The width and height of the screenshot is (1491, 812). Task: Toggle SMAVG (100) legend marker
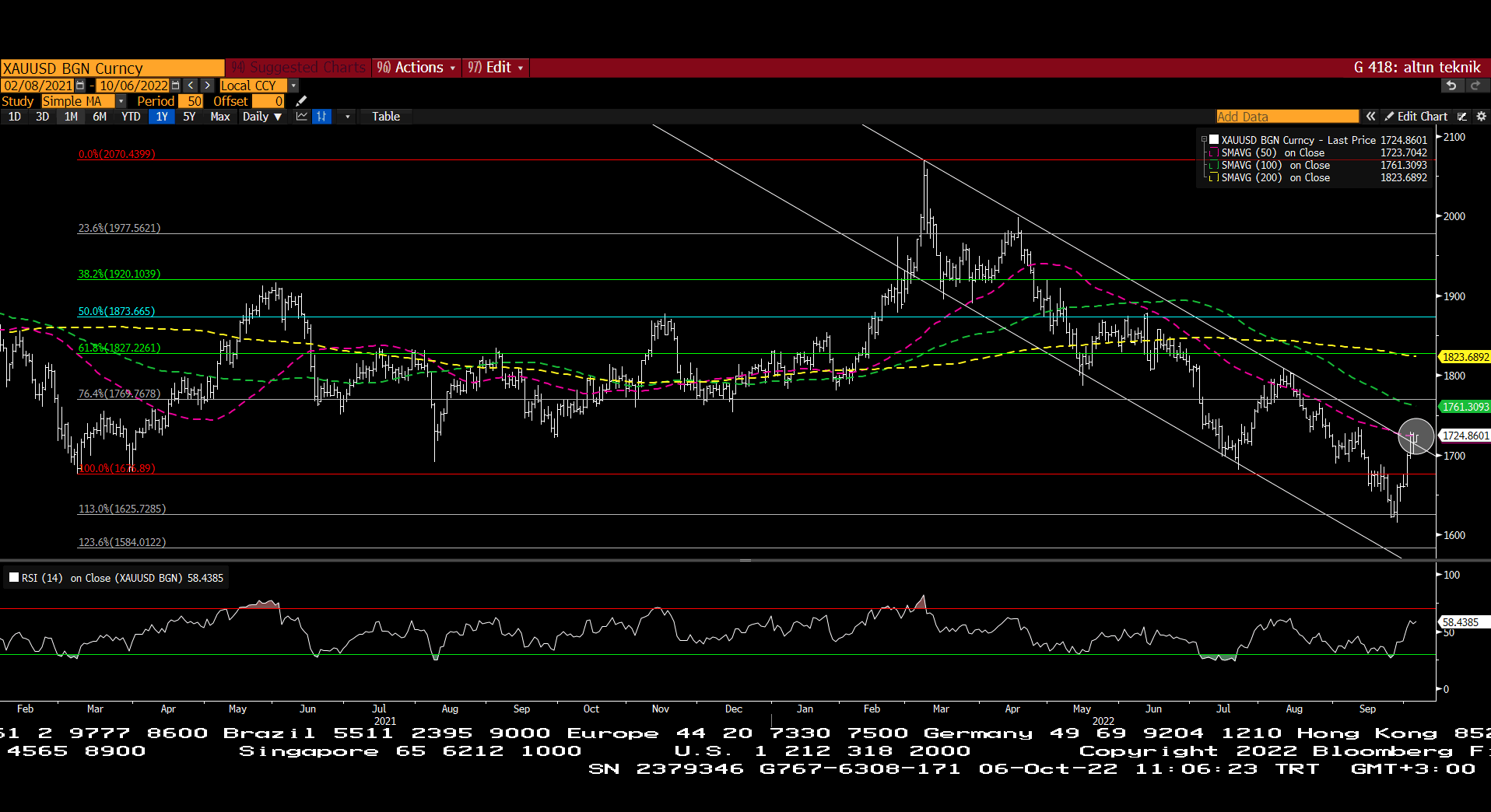tap(1214, 166)
